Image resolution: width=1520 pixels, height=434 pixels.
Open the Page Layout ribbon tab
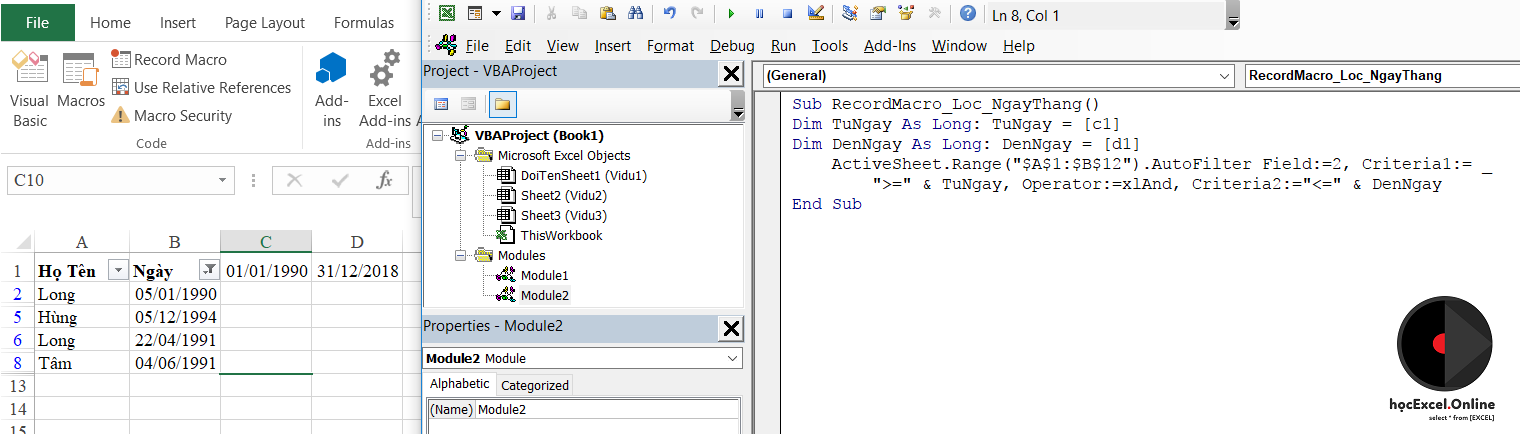tap(265, 22)
